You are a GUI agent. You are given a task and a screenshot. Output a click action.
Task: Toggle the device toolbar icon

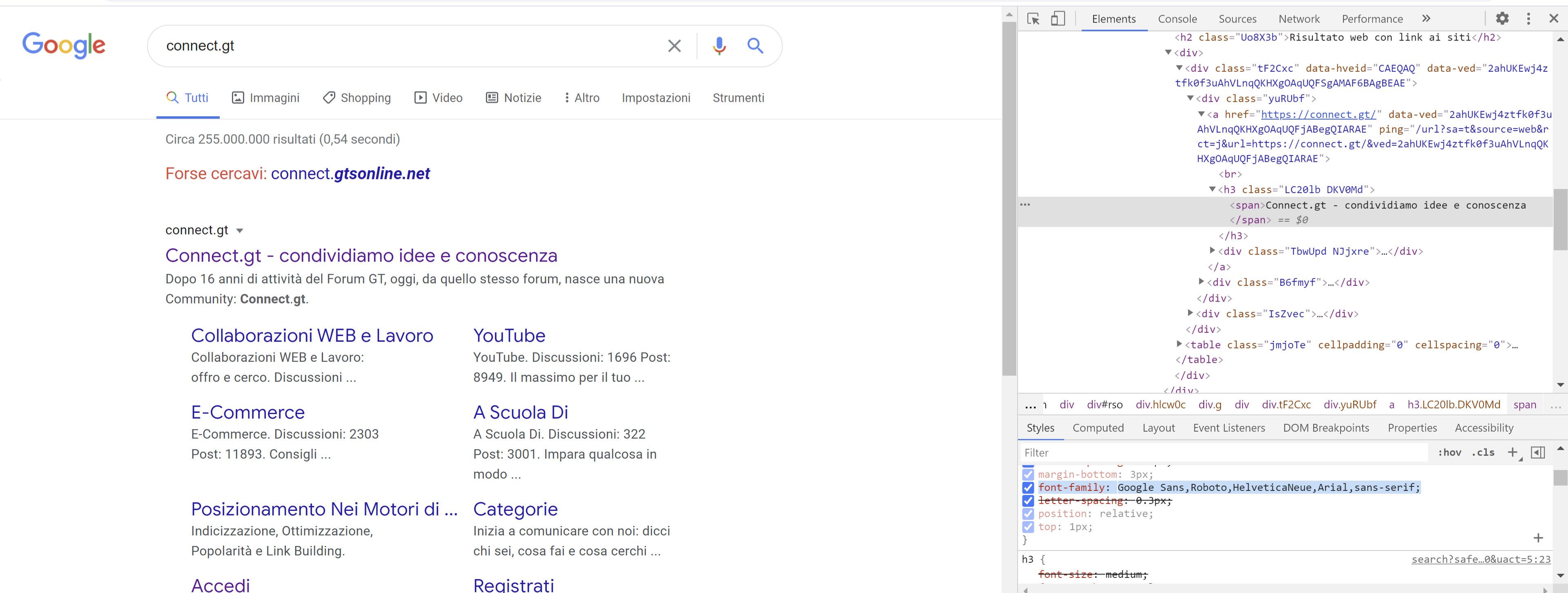click(x=1058, y=19)
